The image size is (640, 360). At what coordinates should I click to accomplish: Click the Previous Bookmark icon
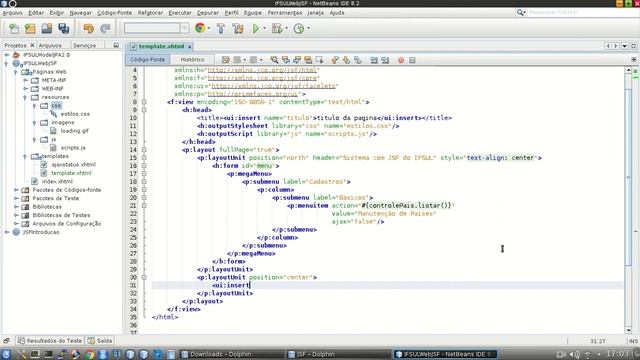click(x=335, y=60)
